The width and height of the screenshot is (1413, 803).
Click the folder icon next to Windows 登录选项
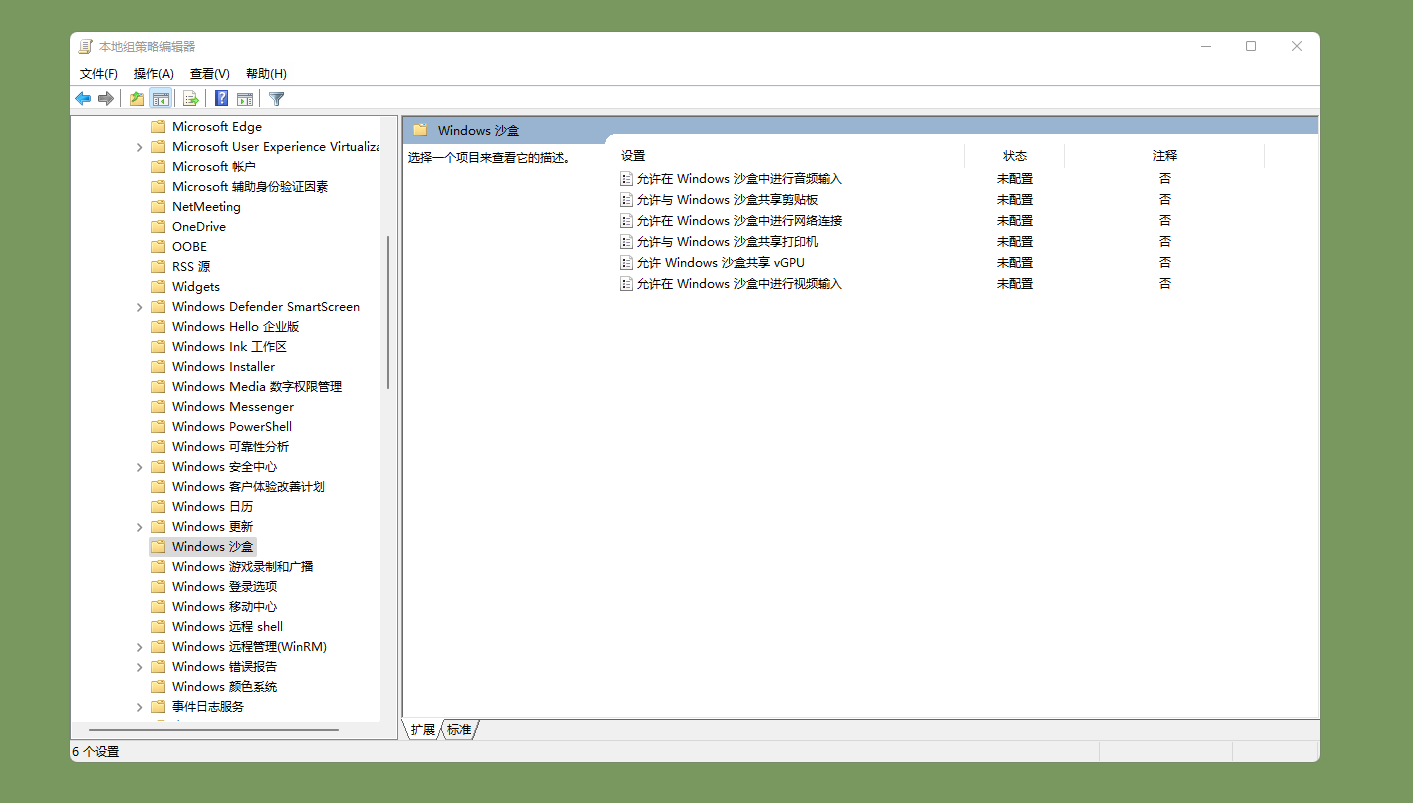pyautogui.click(x=158, y=587)
